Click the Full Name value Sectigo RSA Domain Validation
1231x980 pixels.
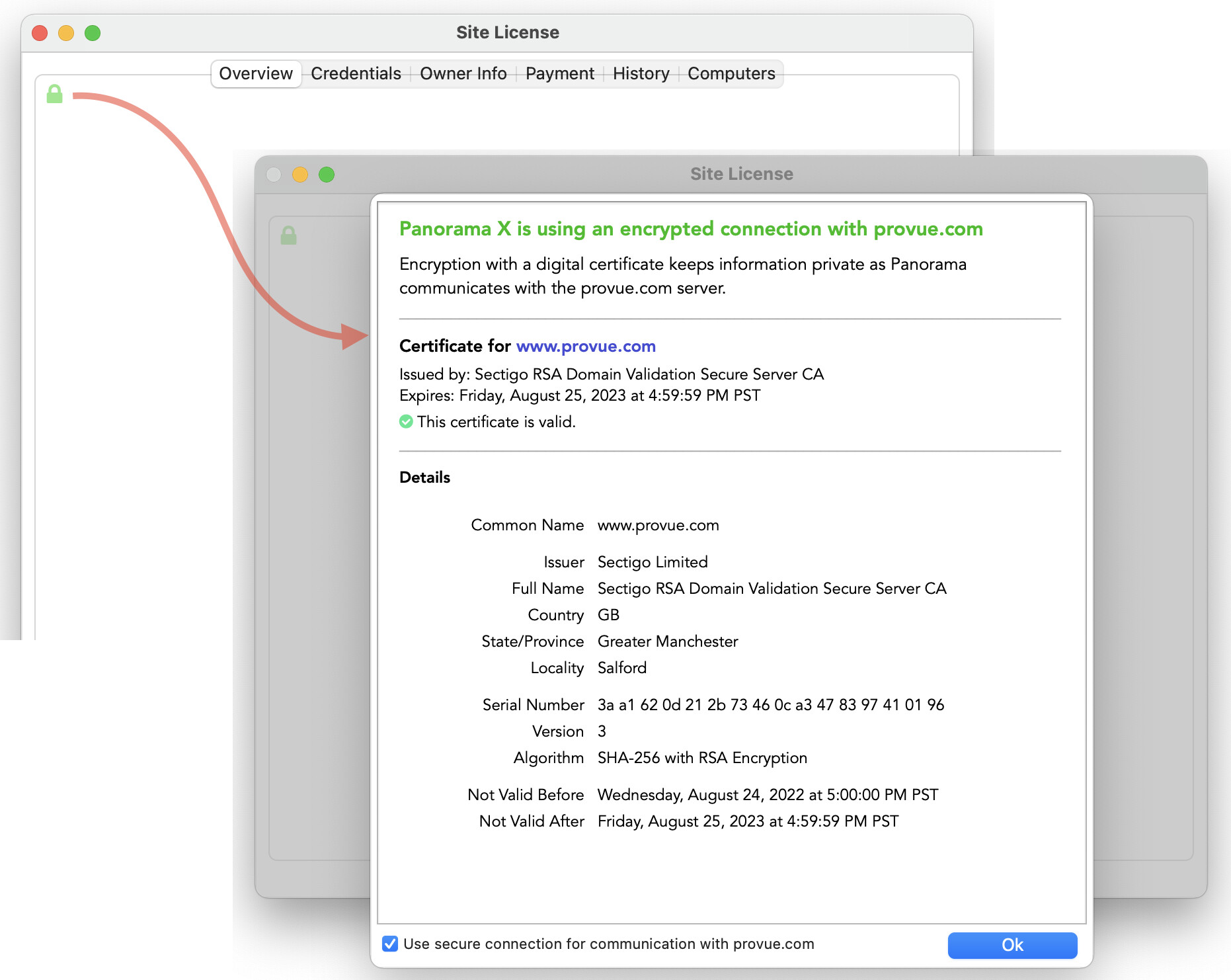point(772,589)
